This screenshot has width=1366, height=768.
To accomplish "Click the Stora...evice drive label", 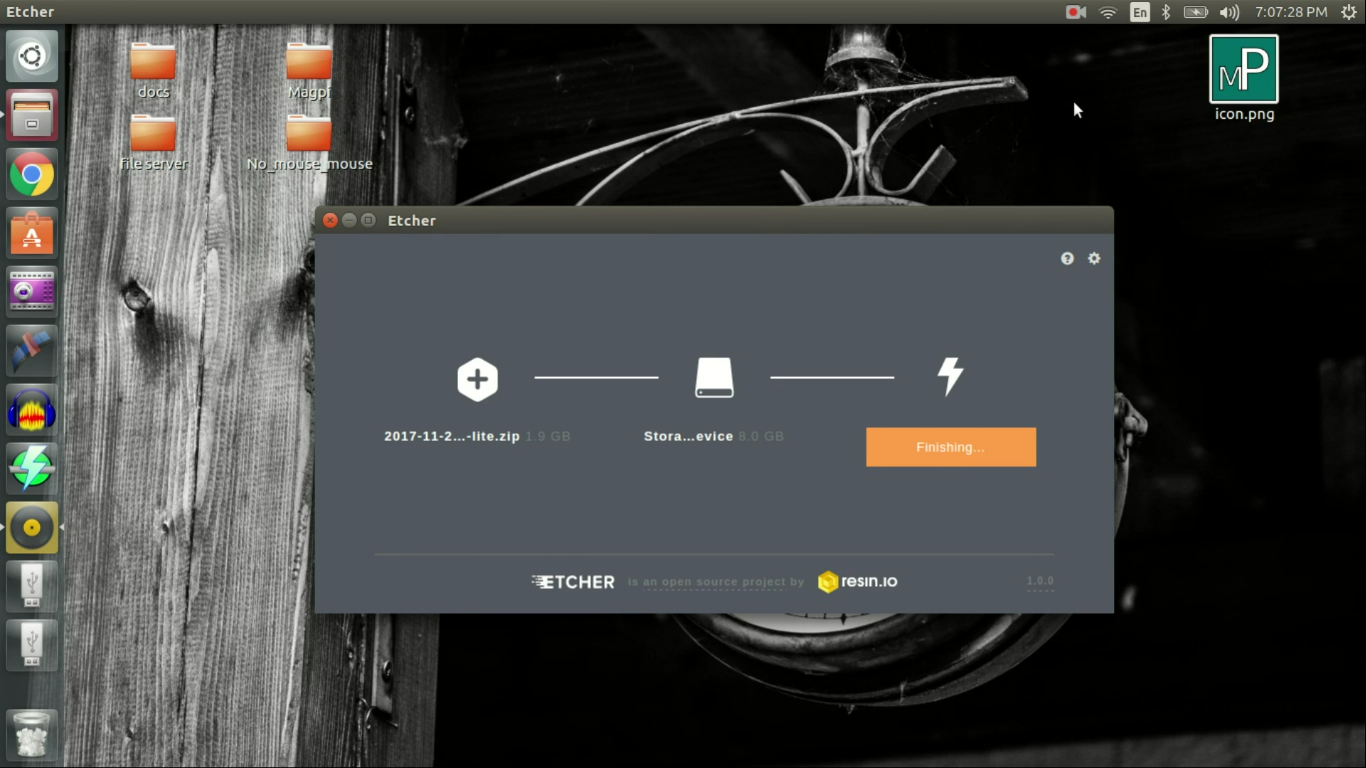I will click(689, 436).
